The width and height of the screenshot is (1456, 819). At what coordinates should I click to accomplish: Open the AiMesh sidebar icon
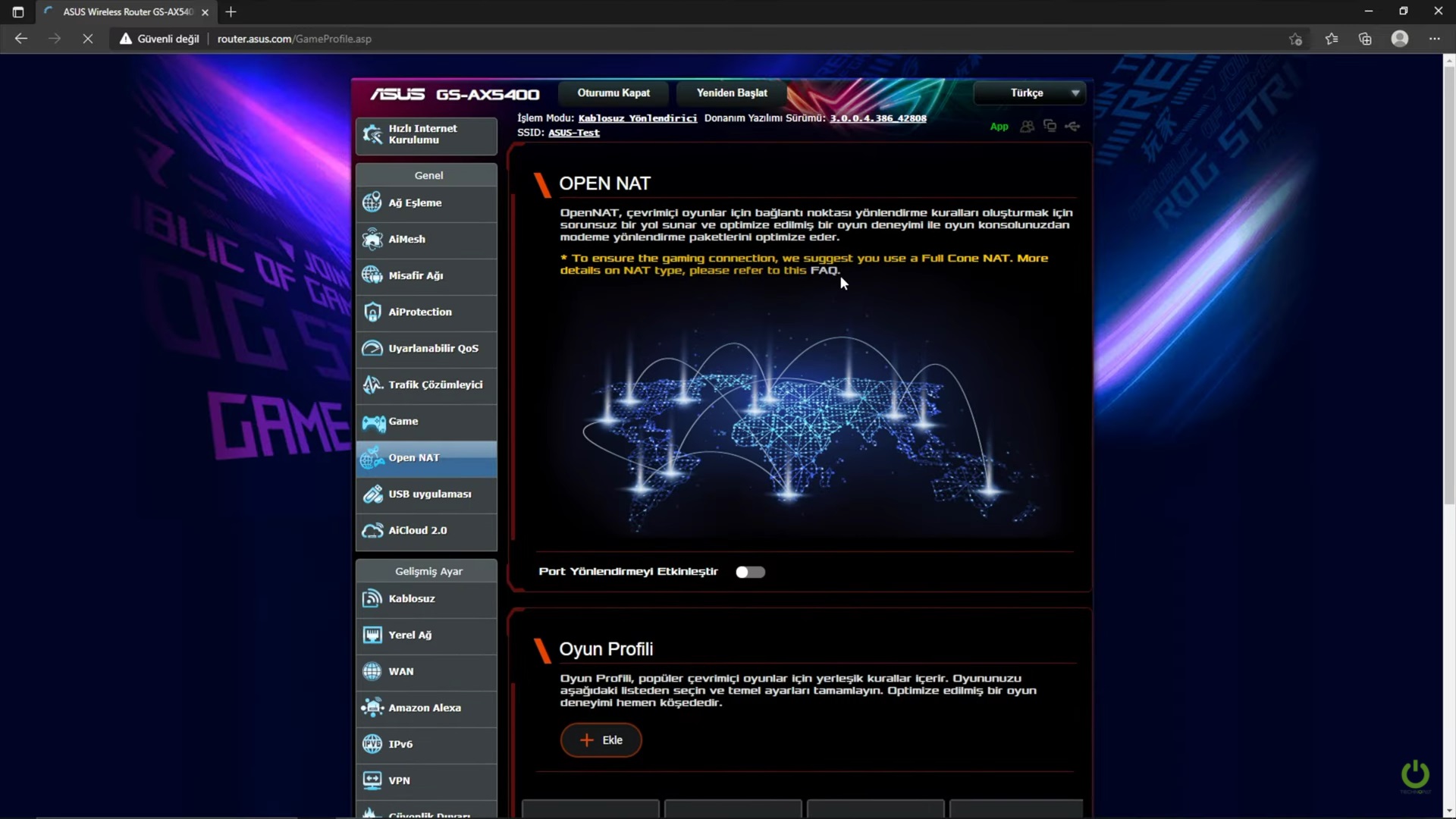pos(372,239)
